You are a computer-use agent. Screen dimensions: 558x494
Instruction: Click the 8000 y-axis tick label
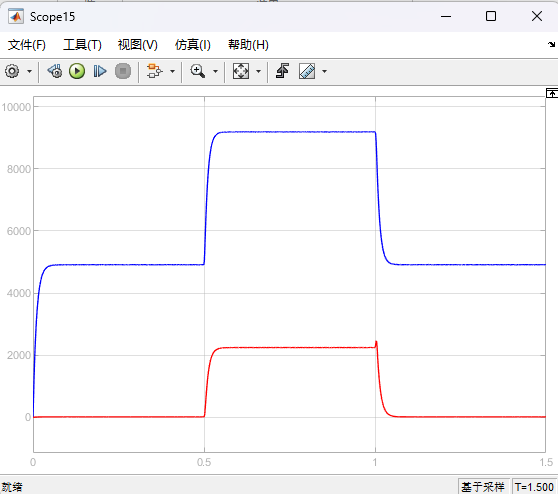pyautogui.click(x=19, y=169)
